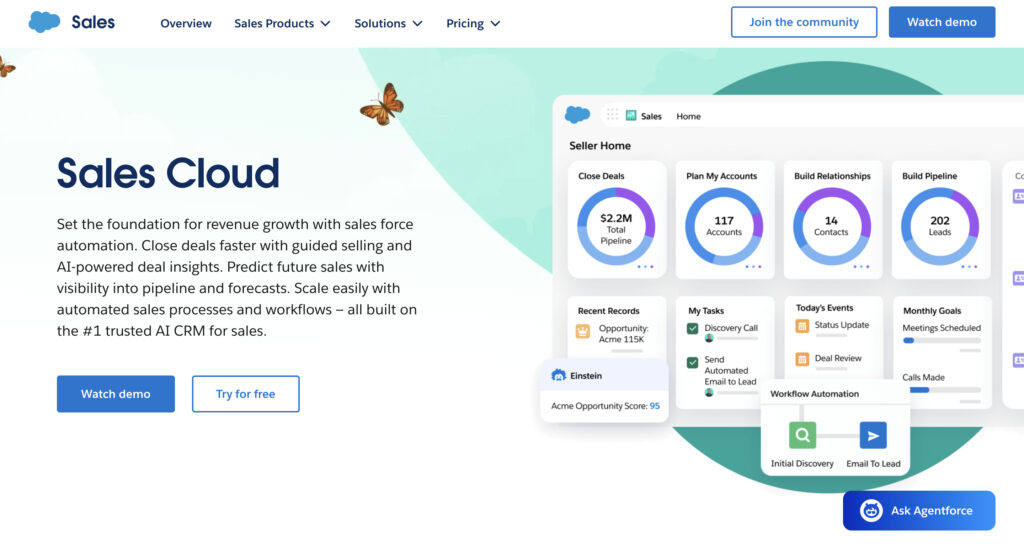Click the Initial Discovery search icon
The image size is (1024, 549).
tap(802, 435)
